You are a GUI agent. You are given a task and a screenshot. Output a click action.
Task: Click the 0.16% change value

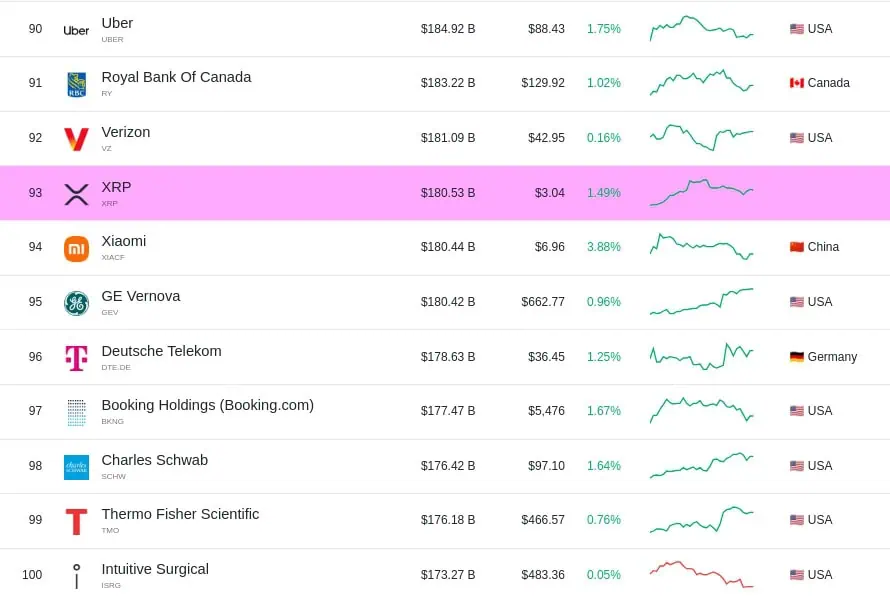tap(604, 138)
